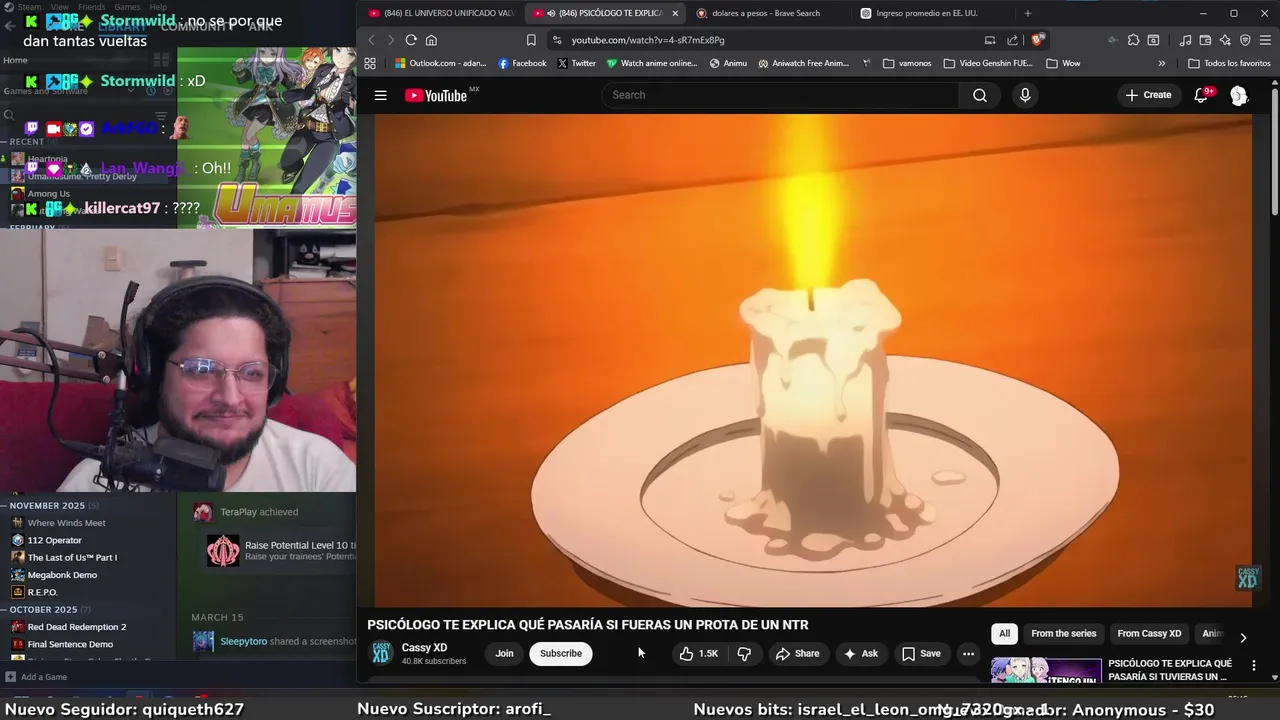
Task: Dislike the video with the thumbs-down button
Action: (x=744, y=653)
